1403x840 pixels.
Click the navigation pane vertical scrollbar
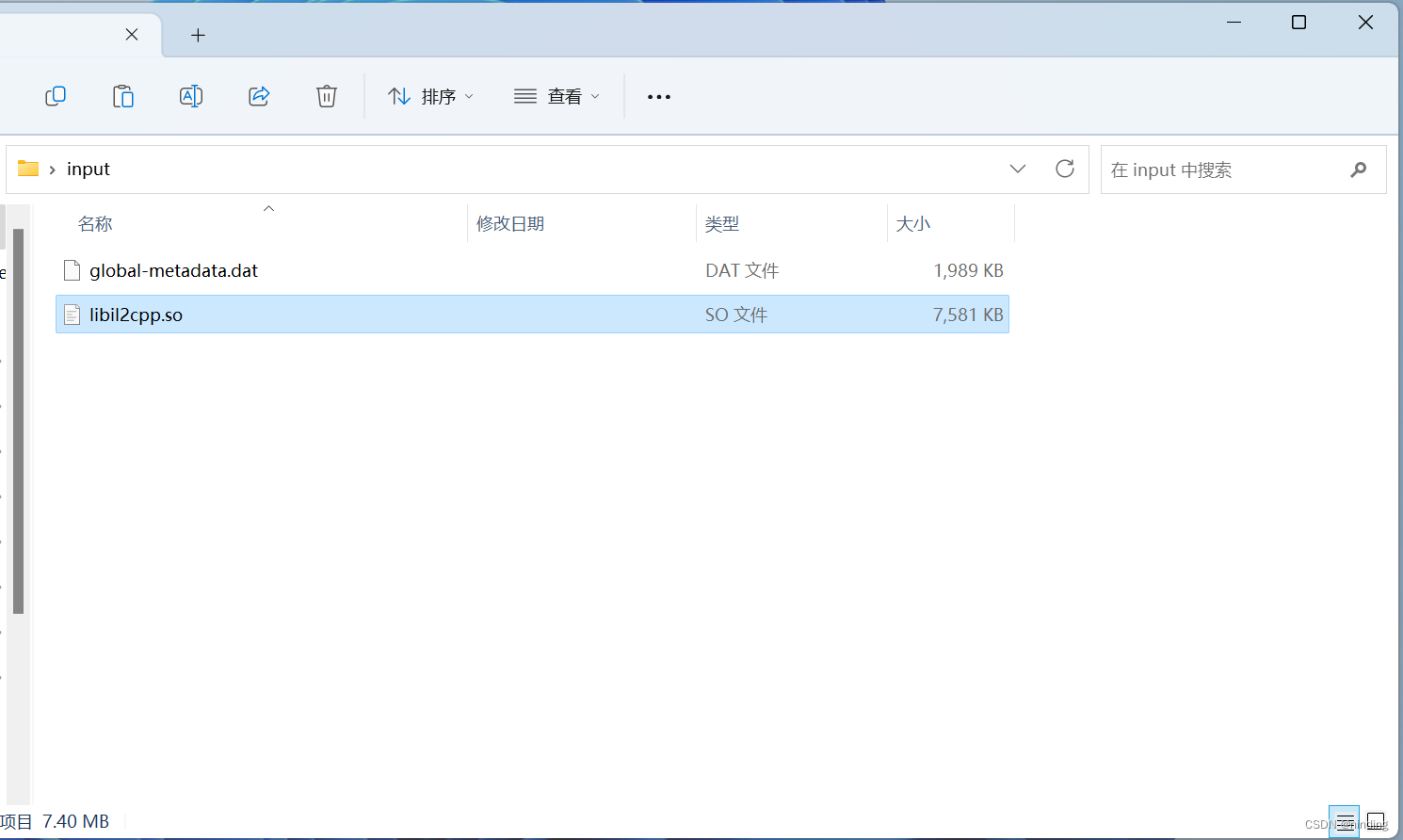(x=18, y=421)
